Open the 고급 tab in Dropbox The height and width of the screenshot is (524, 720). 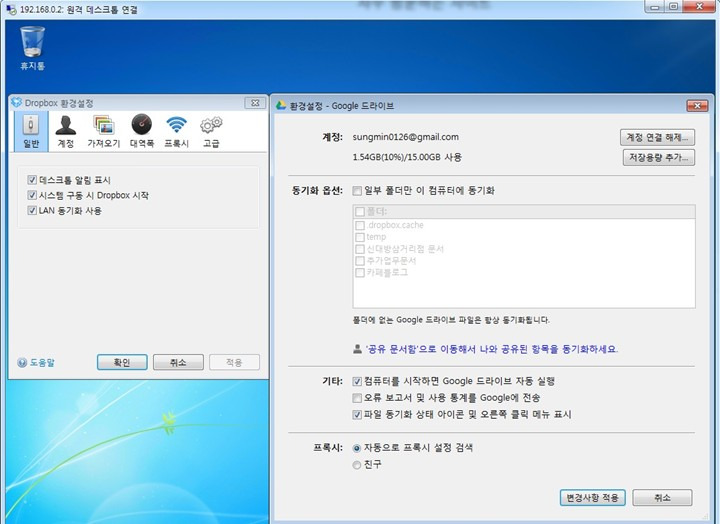click(211, 131)
